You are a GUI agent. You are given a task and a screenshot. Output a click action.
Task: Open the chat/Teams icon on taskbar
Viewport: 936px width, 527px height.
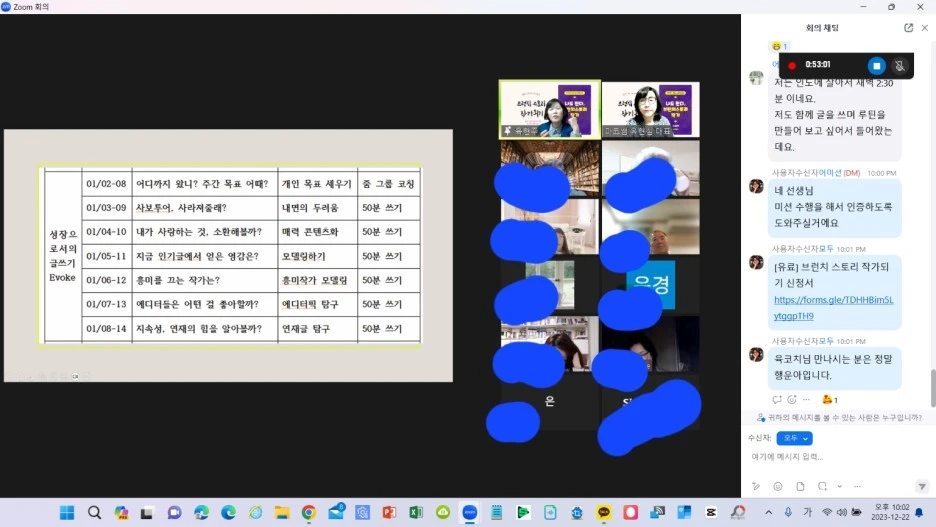pyautogui.click(x=174, y=513)
